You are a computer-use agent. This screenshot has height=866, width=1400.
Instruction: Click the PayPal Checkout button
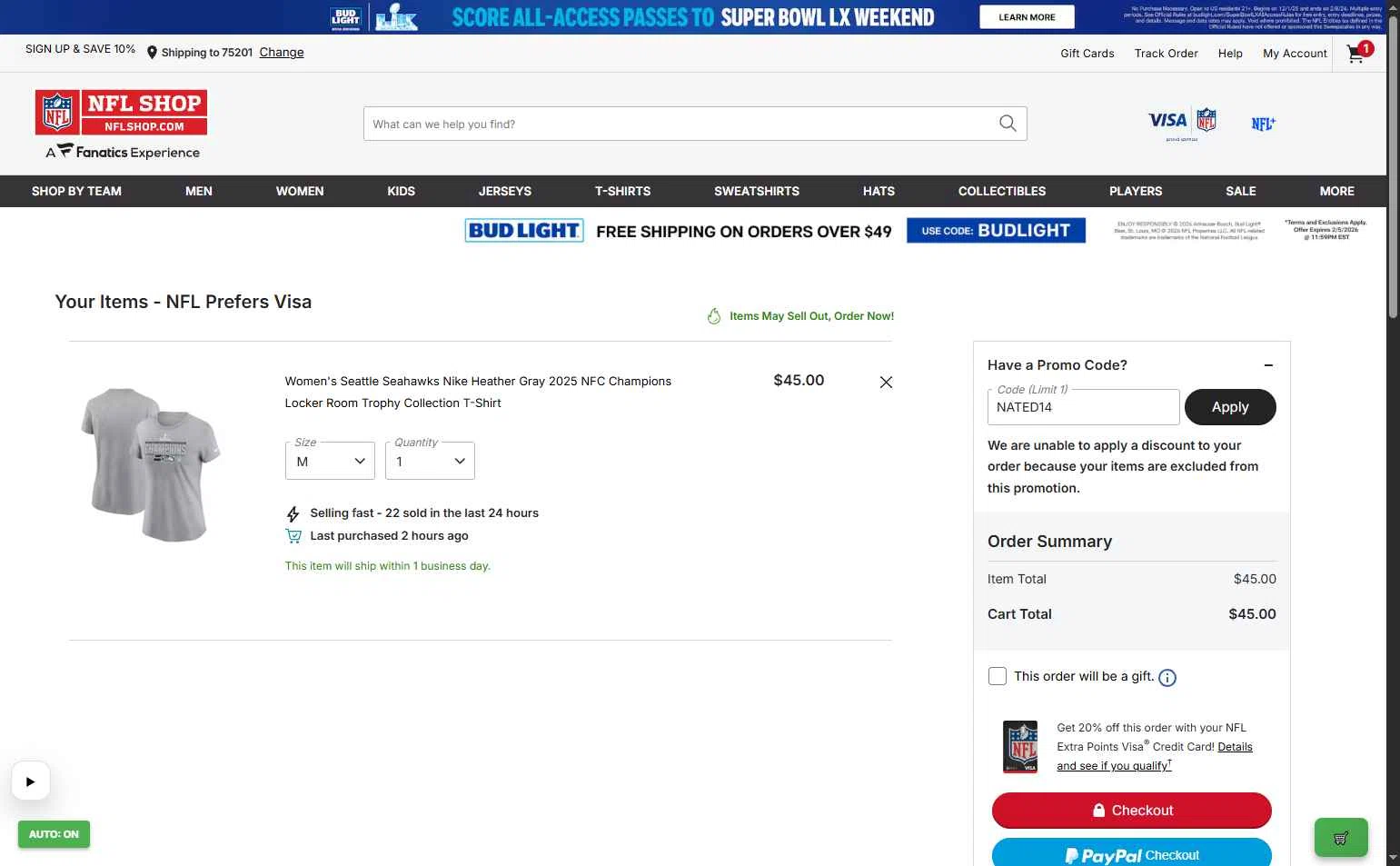pyautogui.click(x=1131, y=854)
